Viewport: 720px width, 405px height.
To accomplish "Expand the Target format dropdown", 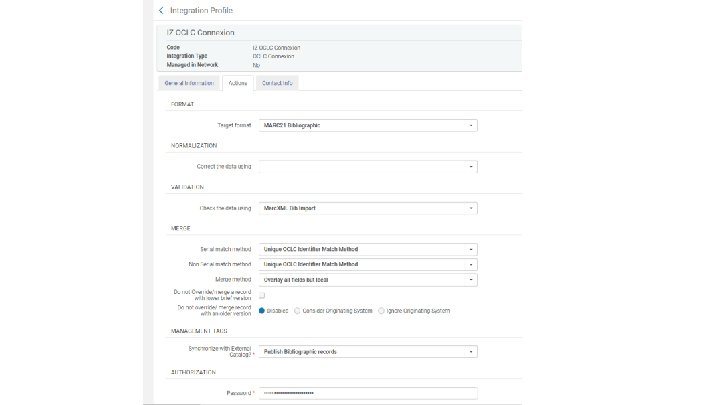I will coord(471,125).
